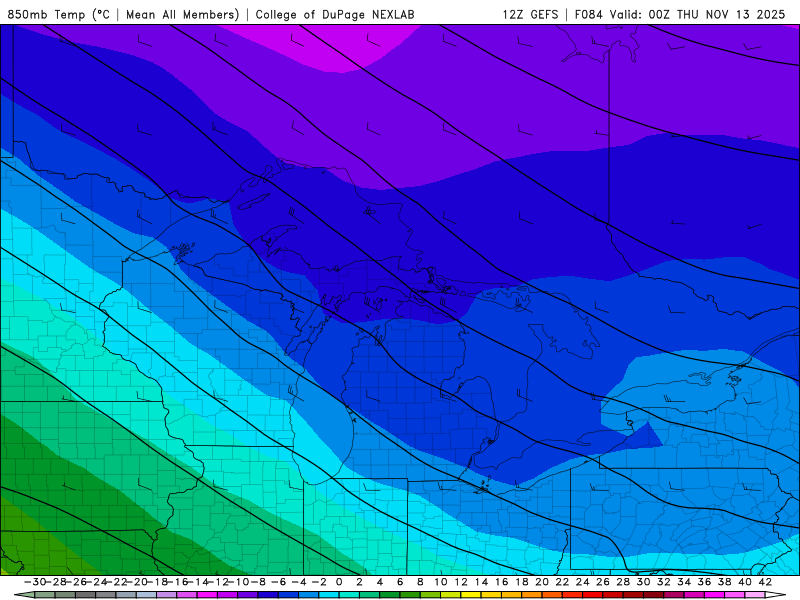Click the "Mean All Members)" header text
The image size is (800, 600).
click(183, 14)
